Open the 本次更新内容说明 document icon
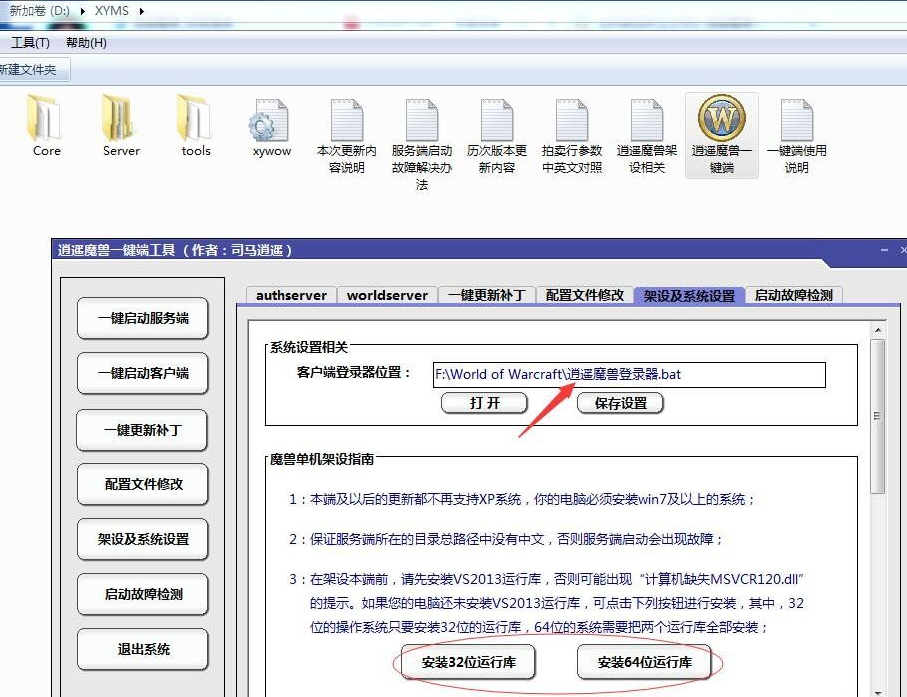The width and height of the screenshot is (907, 697). tap(347, 124)
